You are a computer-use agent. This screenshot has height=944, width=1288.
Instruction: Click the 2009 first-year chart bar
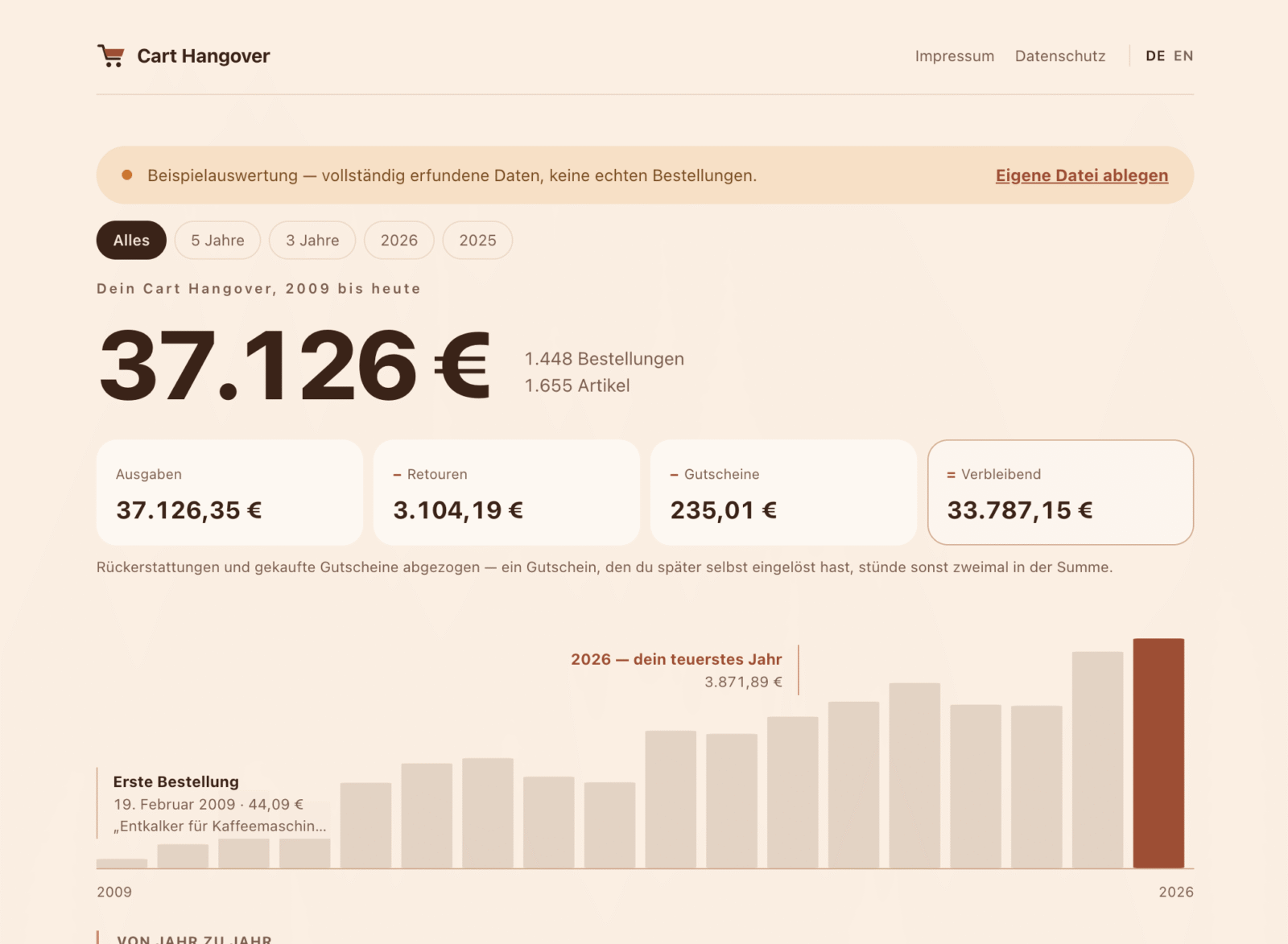click(x=122, y=864)
